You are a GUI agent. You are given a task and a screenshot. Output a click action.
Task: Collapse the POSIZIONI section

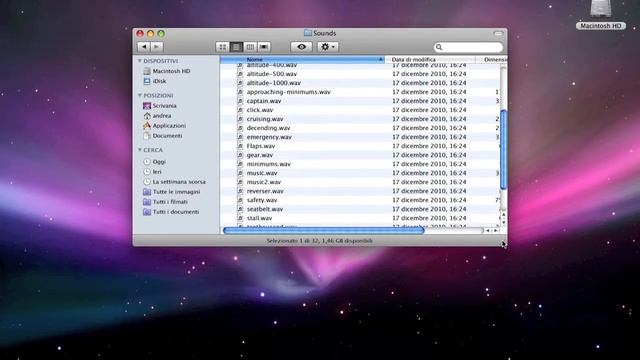pyautogui.click(x=140, y=96)
